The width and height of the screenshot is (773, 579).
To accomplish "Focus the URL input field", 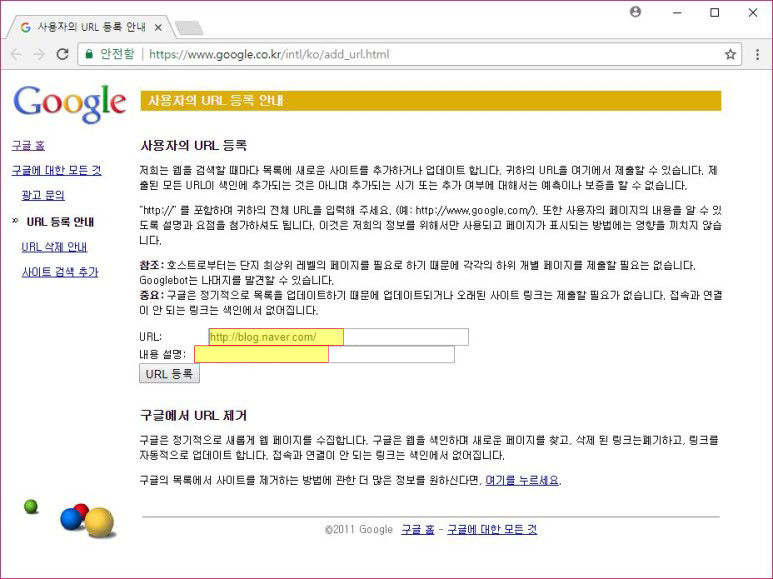I will coord(339,337).
